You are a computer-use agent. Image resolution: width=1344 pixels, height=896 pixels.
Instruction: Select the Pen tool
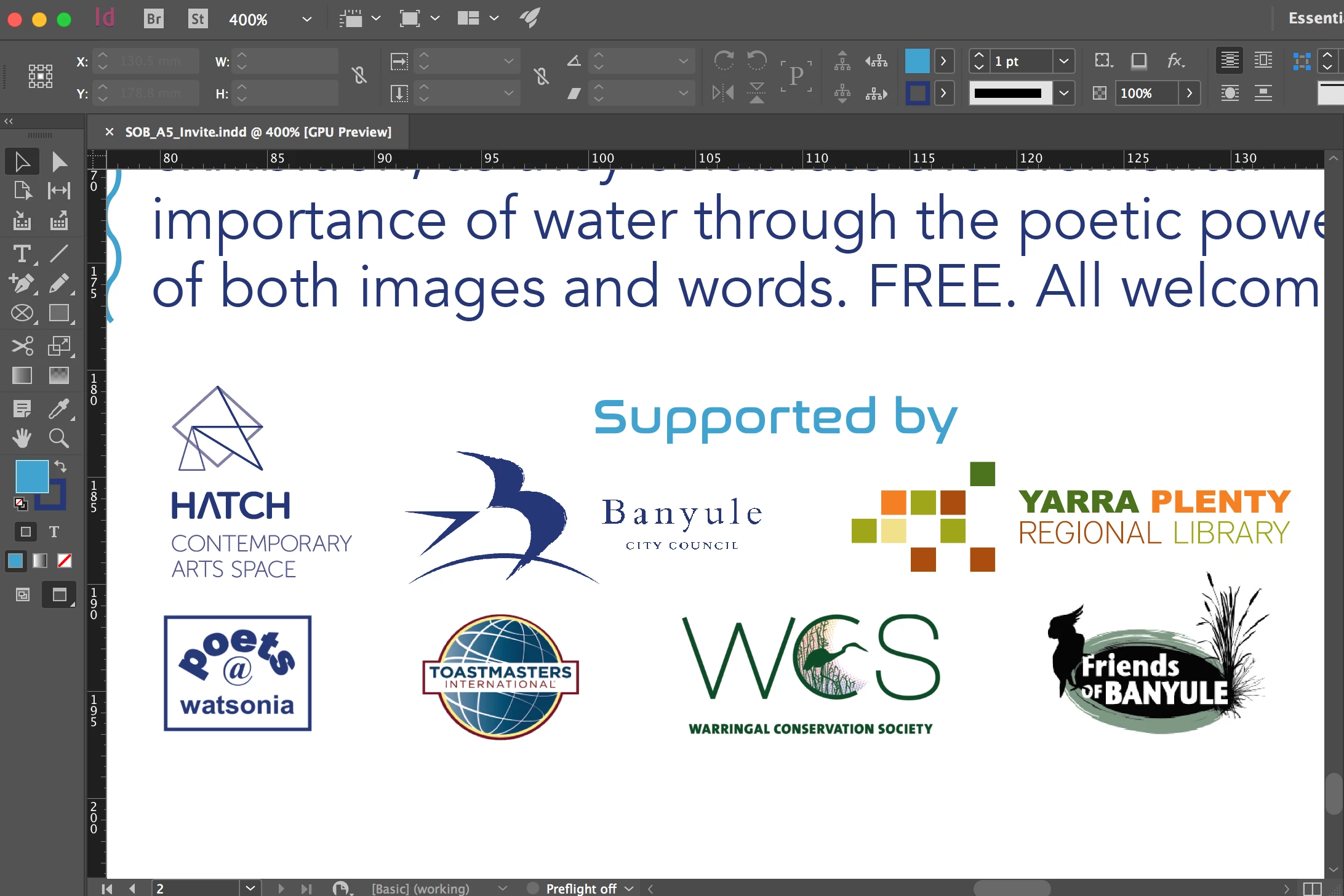point(22,284)
